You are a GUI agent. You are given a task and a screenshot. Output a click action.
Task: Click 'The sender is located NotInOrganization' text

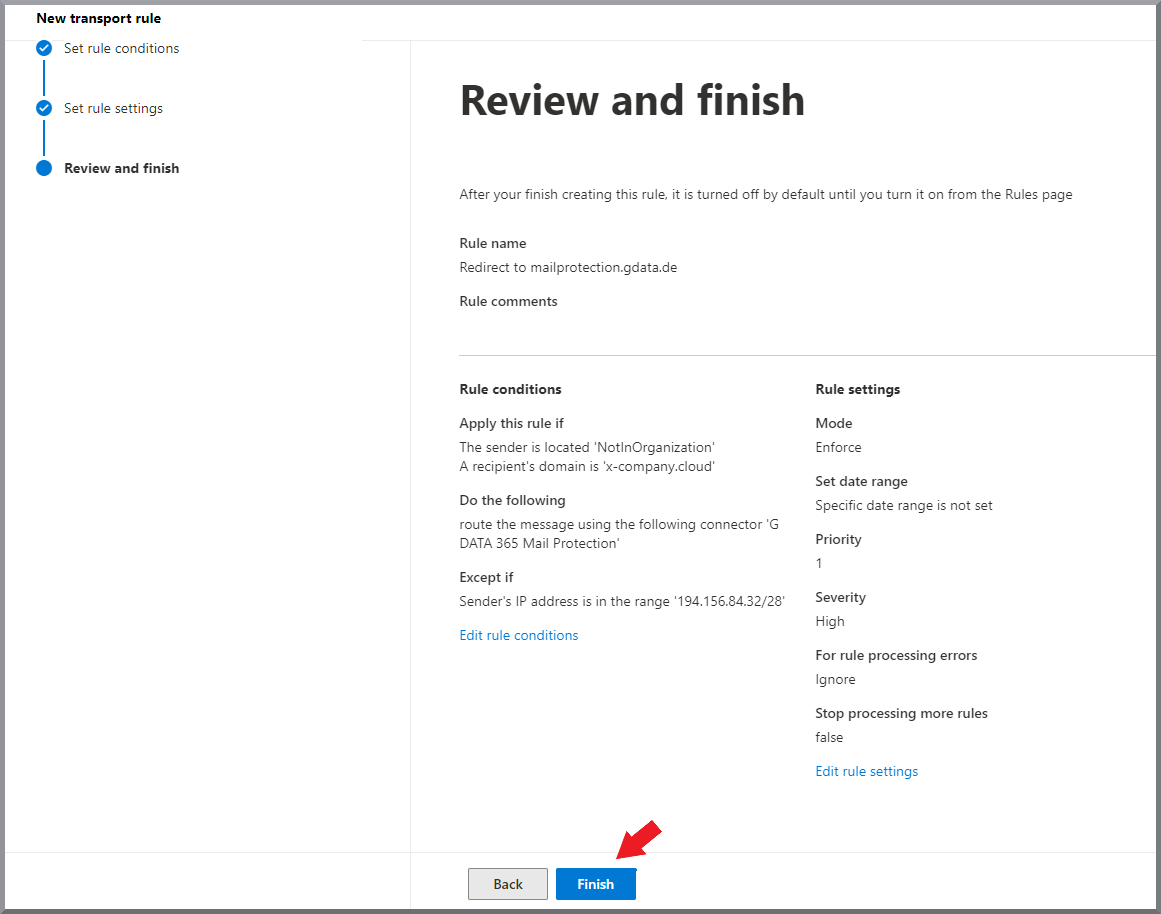point(587,447)
